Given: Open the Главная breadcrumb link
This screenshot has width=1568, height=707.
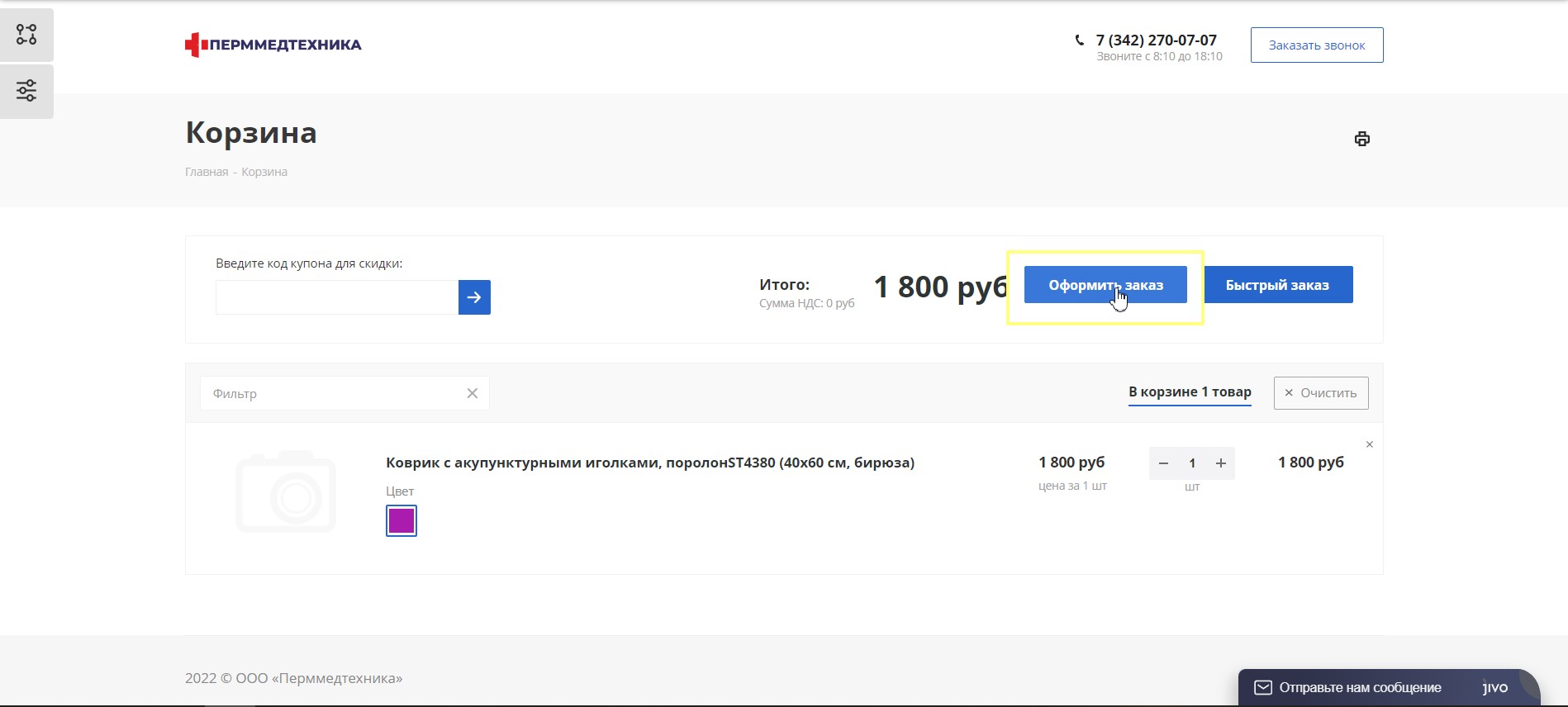Looking at the screenshot, I should [207, 172].
